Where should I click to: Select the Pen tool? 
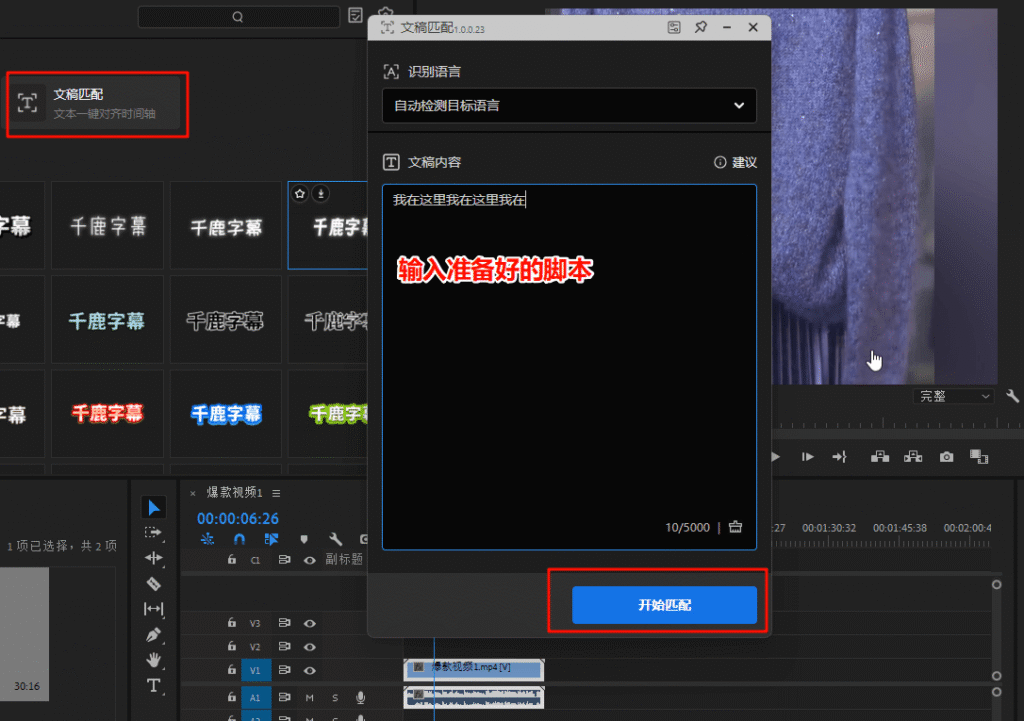click(x=153, y=634)
